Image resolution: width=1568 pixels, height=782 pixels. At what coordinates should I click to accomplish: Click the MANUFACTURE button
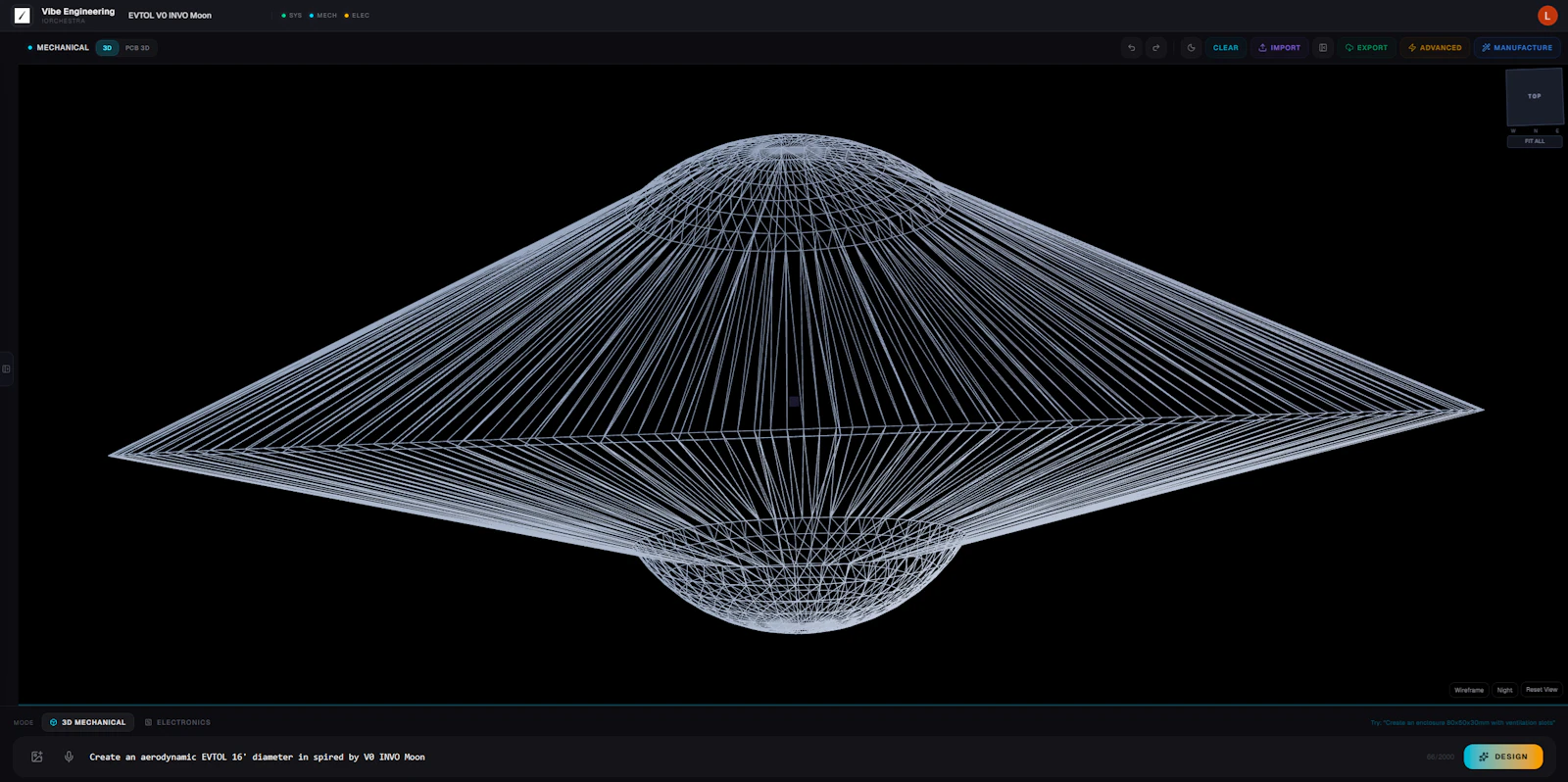[1517, 47]
